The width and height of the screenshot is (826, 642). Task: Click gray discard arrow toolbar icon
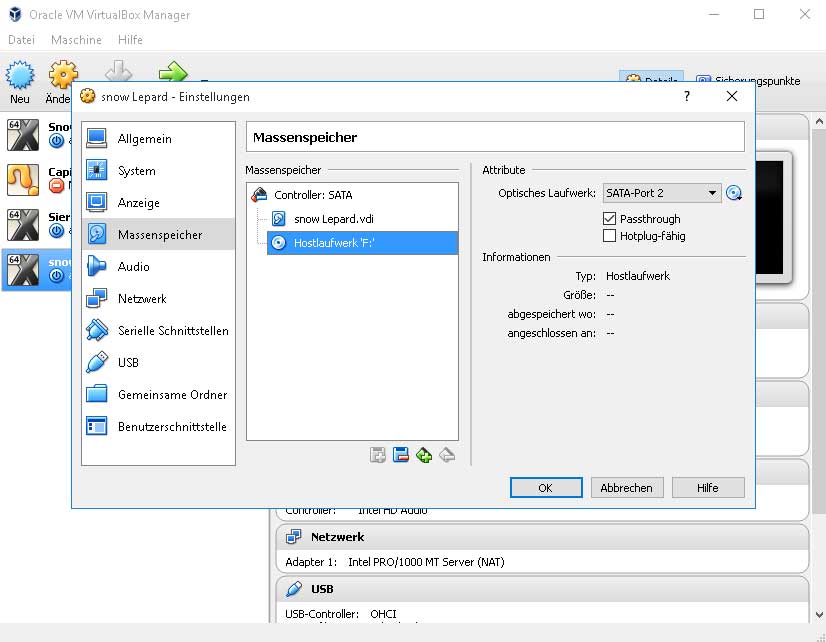click(x=119, y=71)
